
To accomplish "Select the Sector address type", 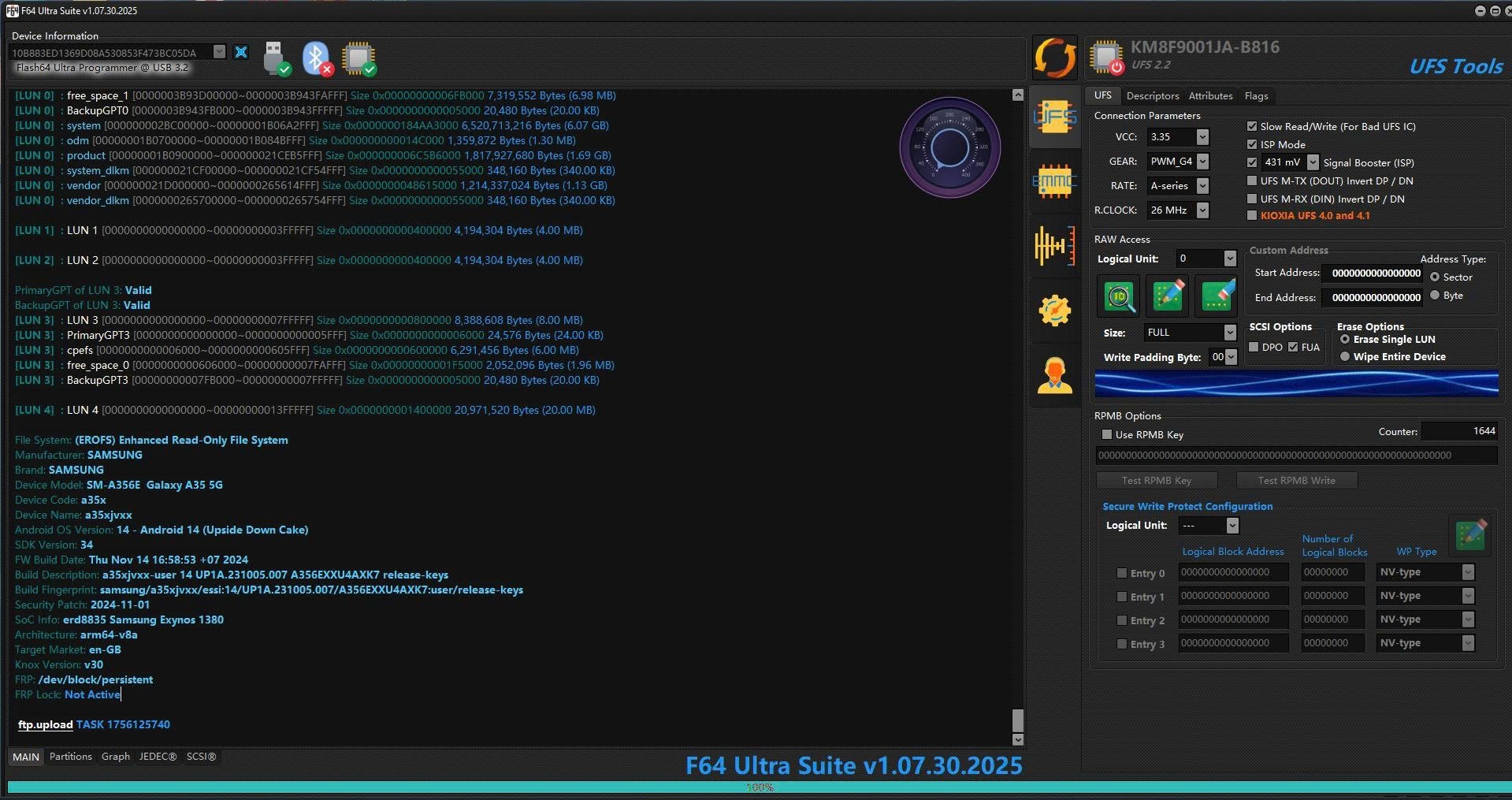I will [1435, 277].
